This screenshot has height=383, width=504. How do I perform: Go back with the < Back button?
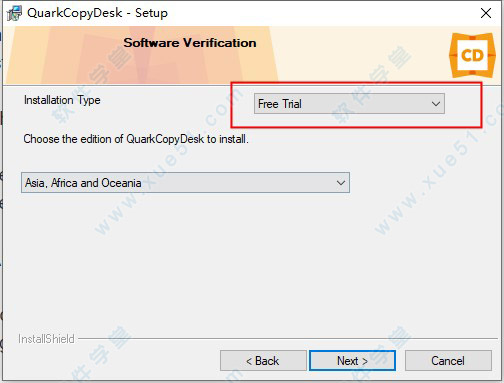pos(263,361)
